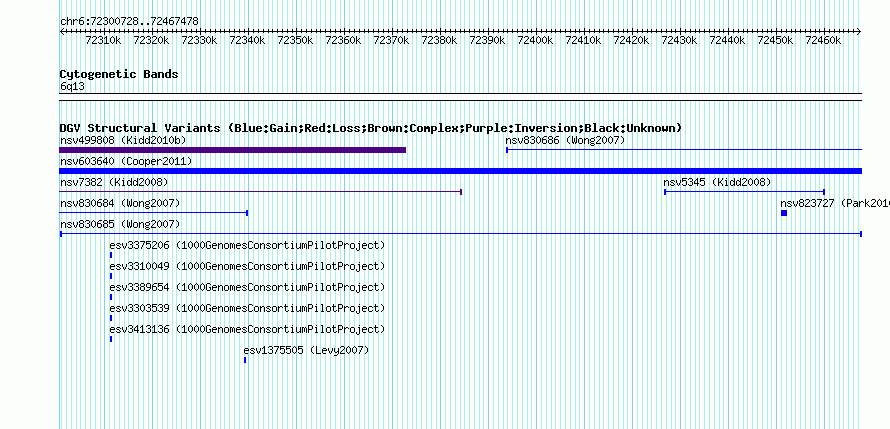Select the thick blue nsv603640 gain bar

tap(460, 171)
